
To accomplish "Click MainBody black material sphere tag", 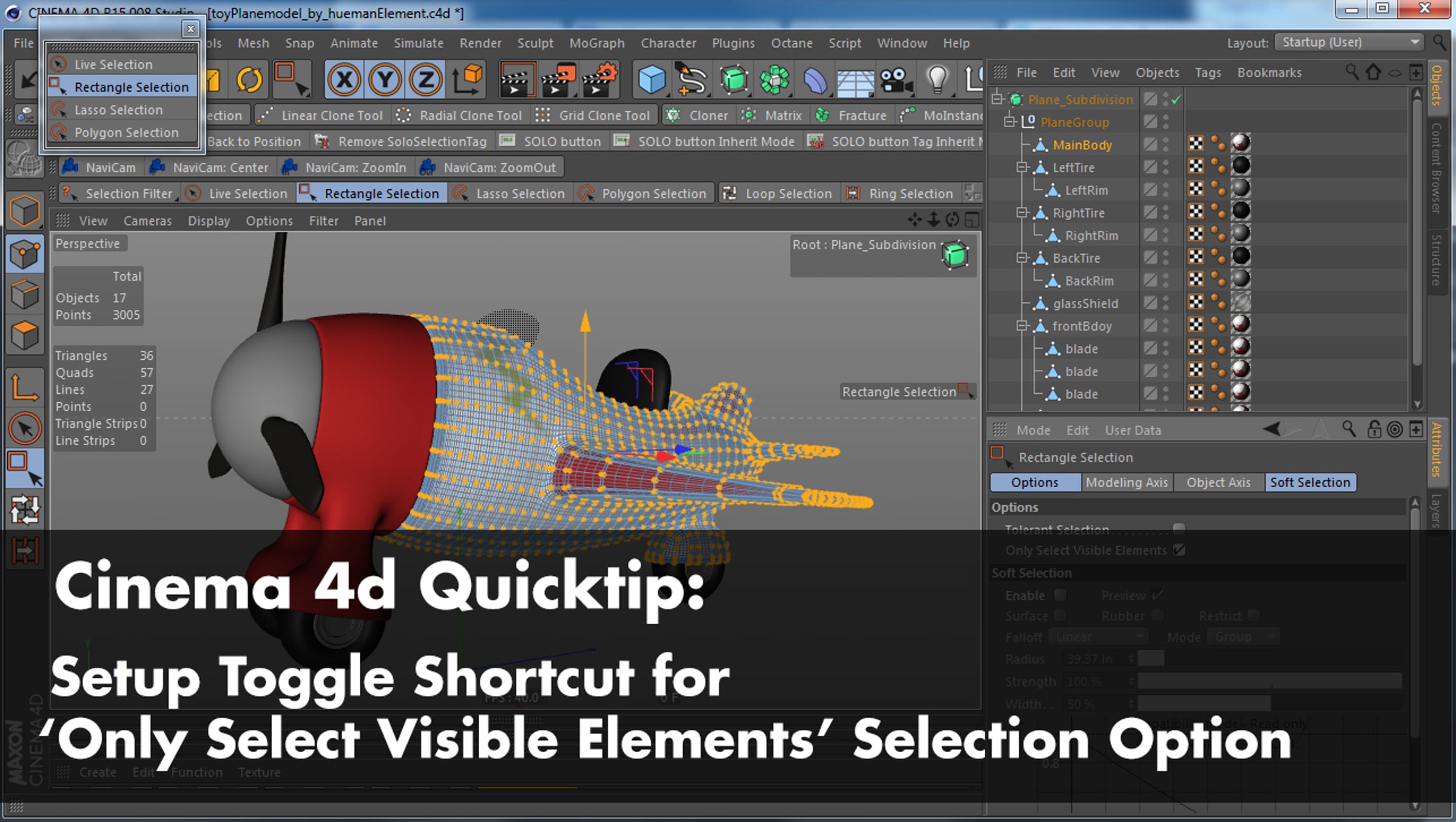I will [1241, 144].
